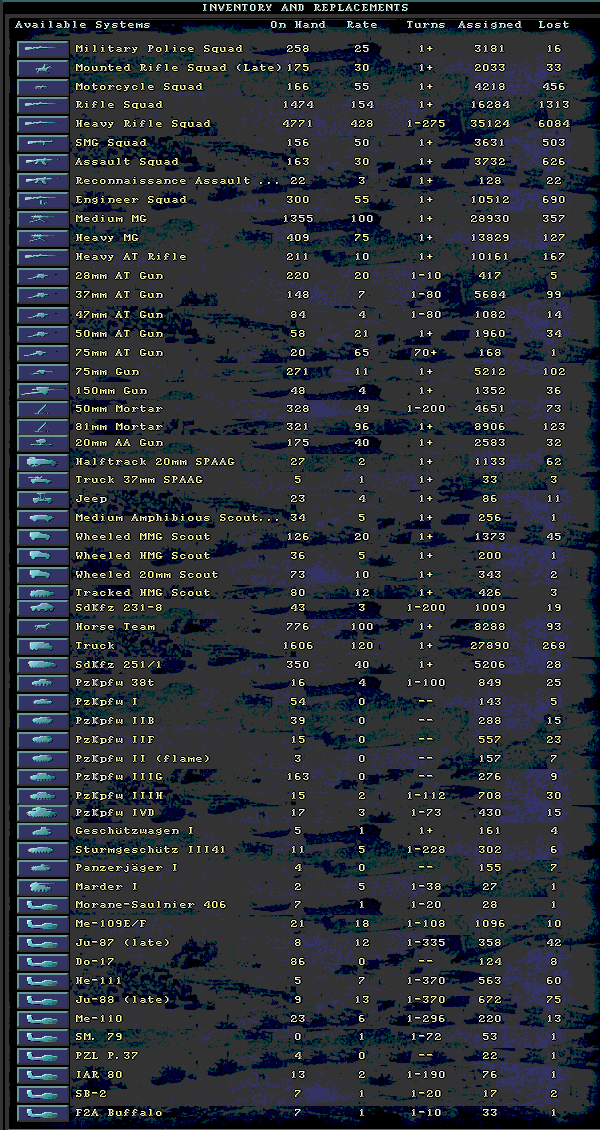600x1130 pixels.
Task: Select the Medium MG icon
Action: pyautogui.click(x=43, y=218)
